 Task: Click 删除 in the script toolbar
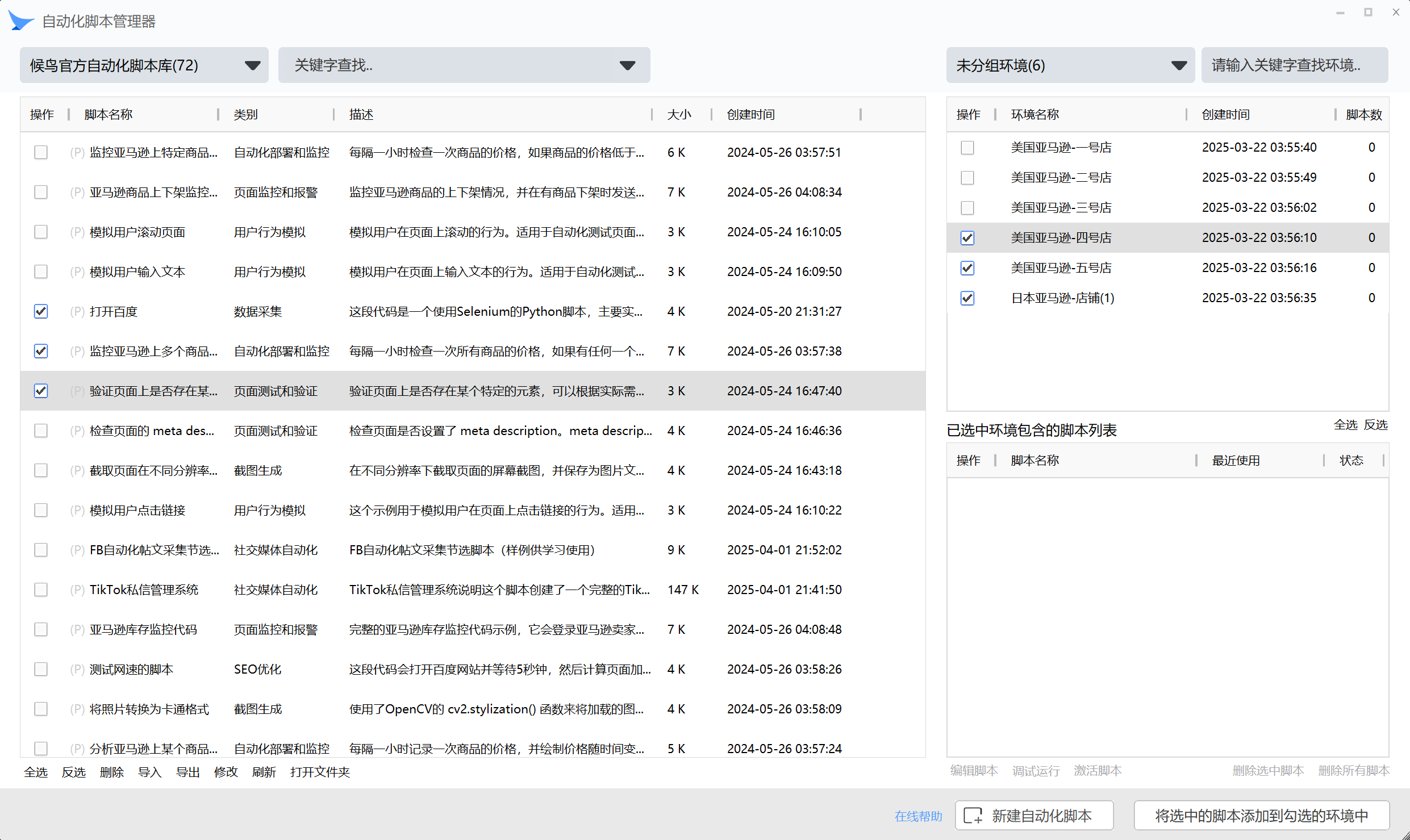point(112,772)
